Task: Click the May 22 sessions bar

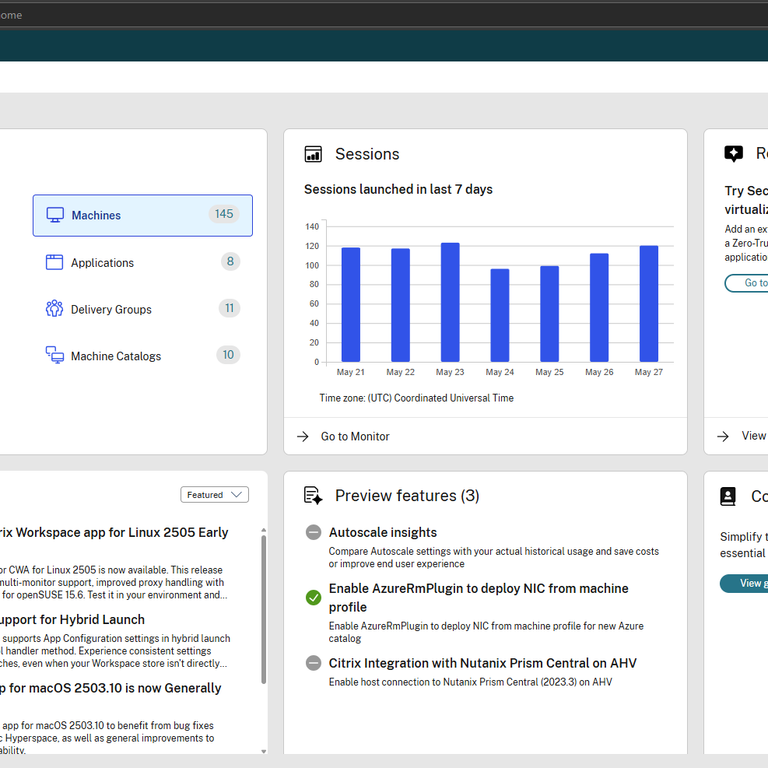Action: (400, 305)
